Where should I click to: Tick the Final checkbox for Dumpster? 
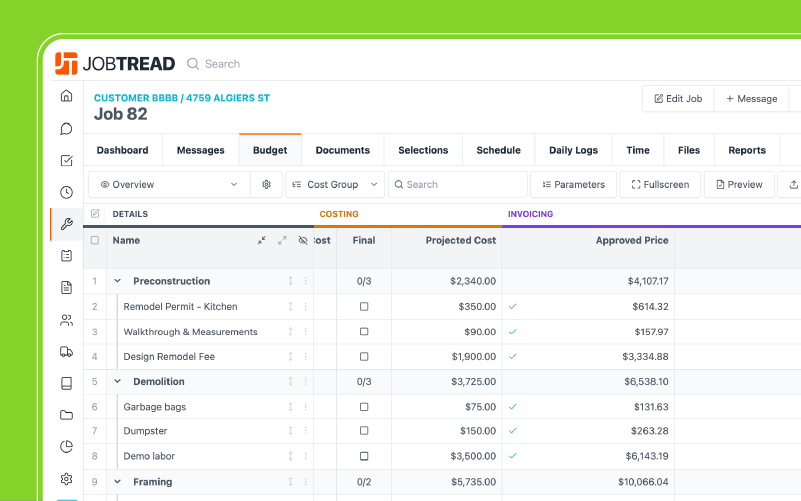pos(364,432)
